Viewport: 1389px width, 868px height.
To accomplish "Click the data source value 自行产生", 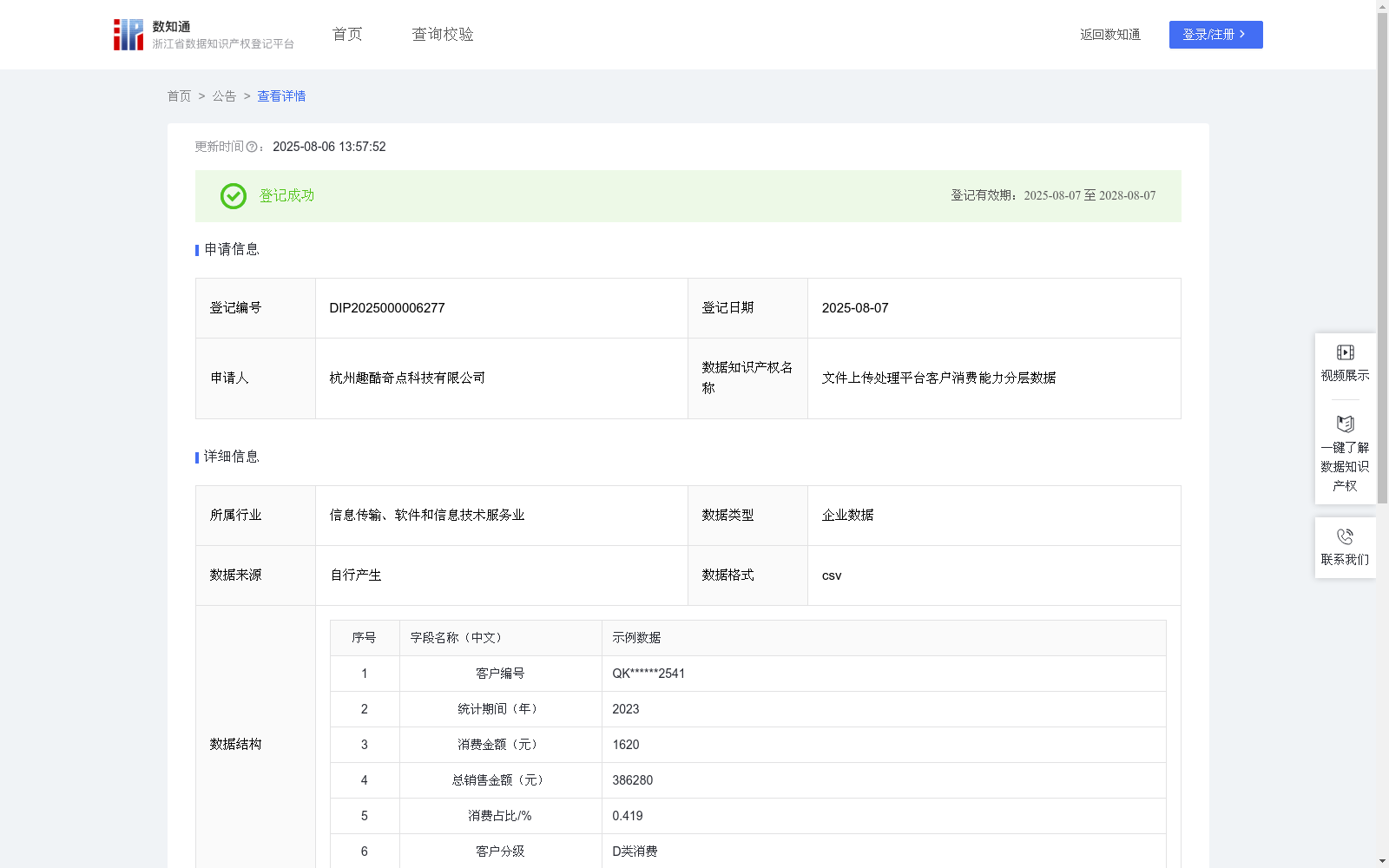I will tap(356, 575).
